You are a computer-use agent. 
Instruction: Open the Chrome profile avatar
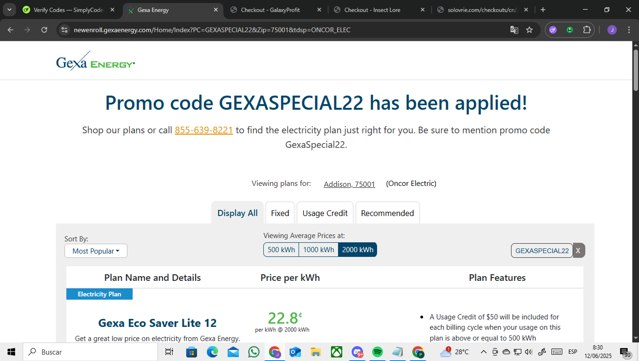tap(612, 30)
